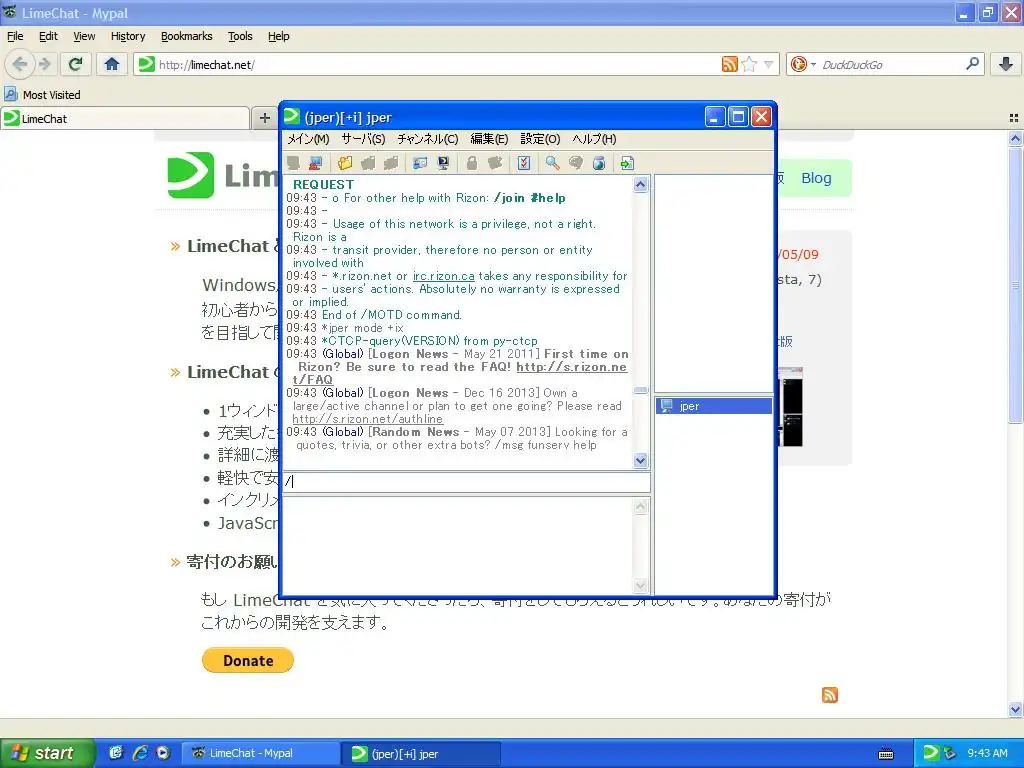
Task: Click the Most Visited bookmarks button
Action: (x=43, y=95)
